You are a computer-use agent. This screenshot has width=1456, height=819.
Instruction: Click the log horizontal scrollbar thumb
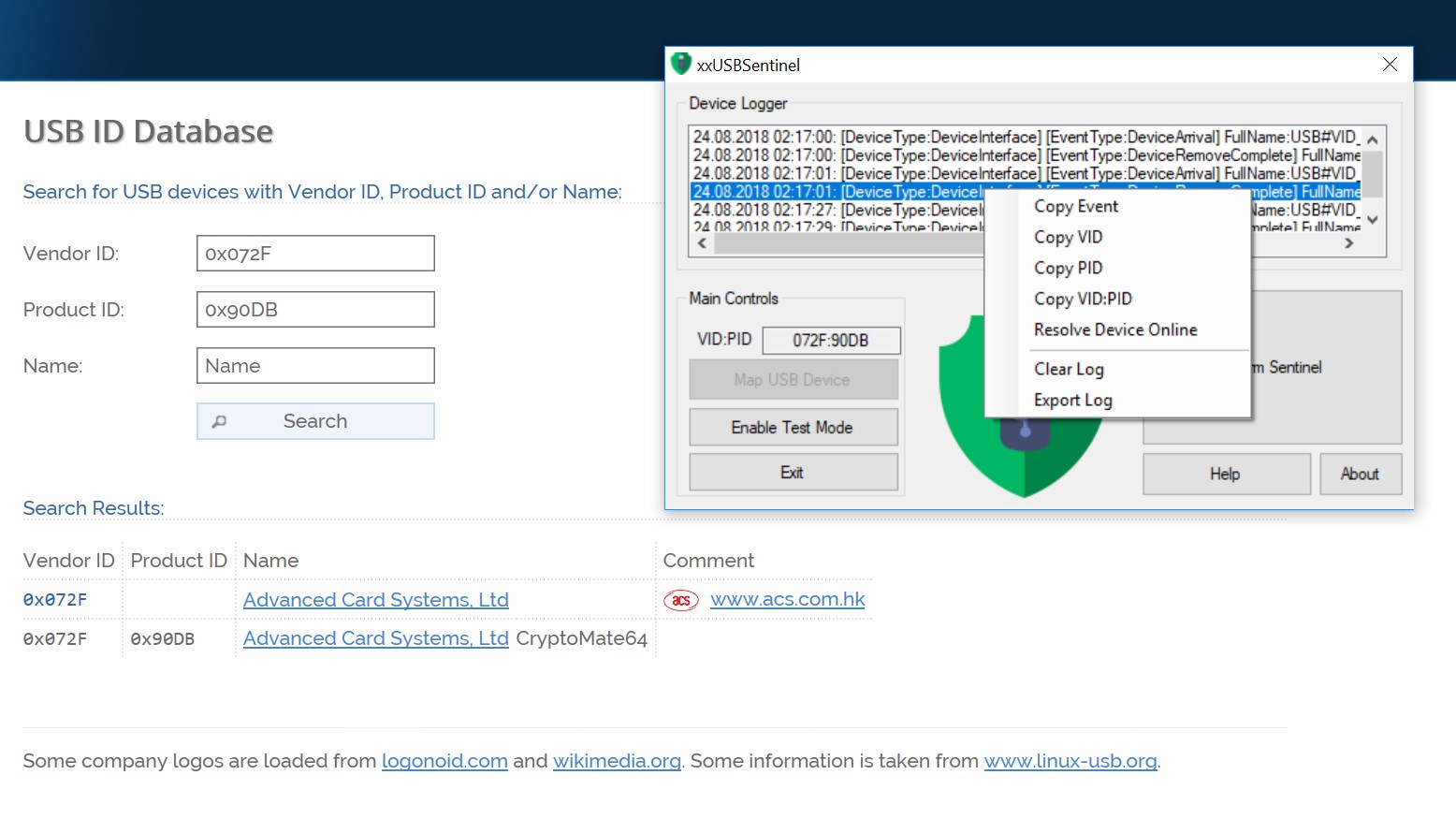849,243
